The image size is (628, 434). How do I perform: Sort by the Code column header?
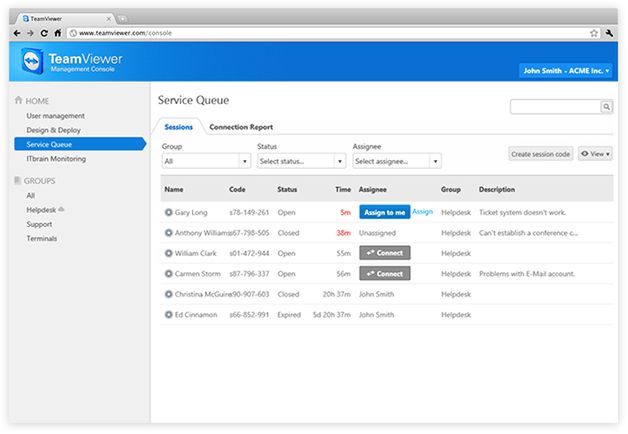pyautogui.click(x=237, y=189)
